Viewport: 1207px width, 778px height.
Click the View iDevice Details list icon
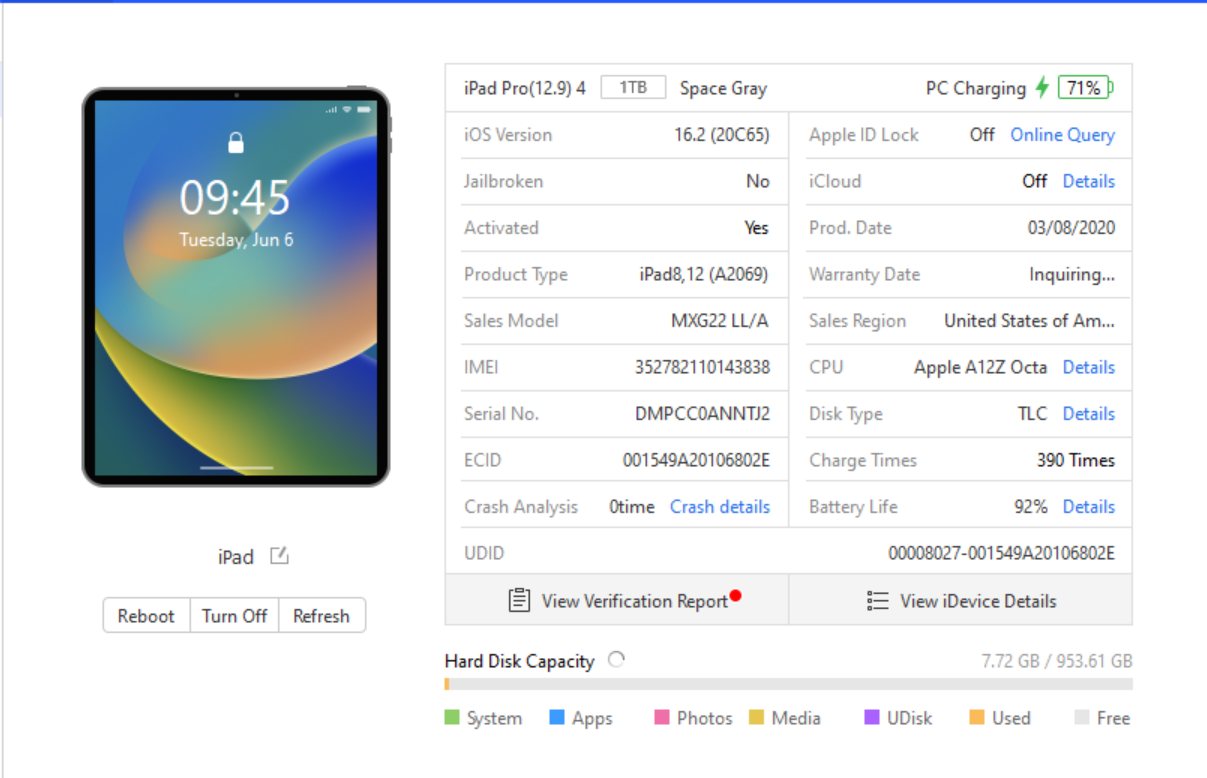coord(877,601)
